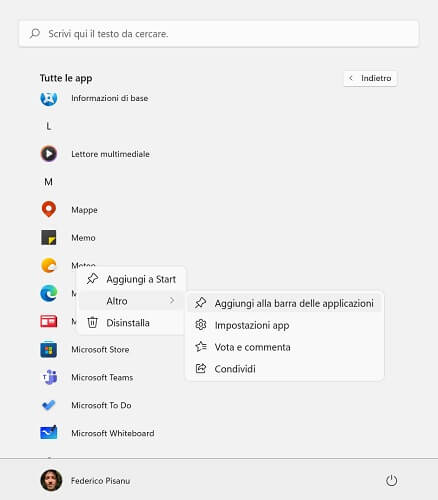Screen dimensions: 438x500
Task: Click the "Federico Pisanu" account name
Action: point(101,481)
